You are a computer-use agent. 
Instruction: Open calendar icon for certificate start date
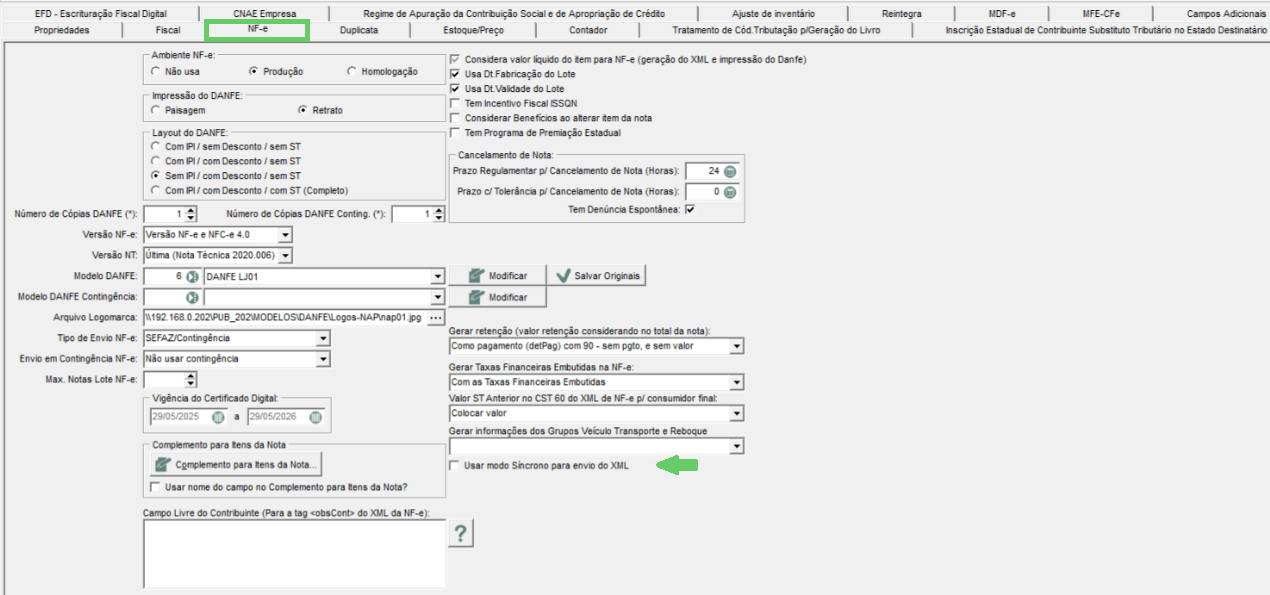219,417
